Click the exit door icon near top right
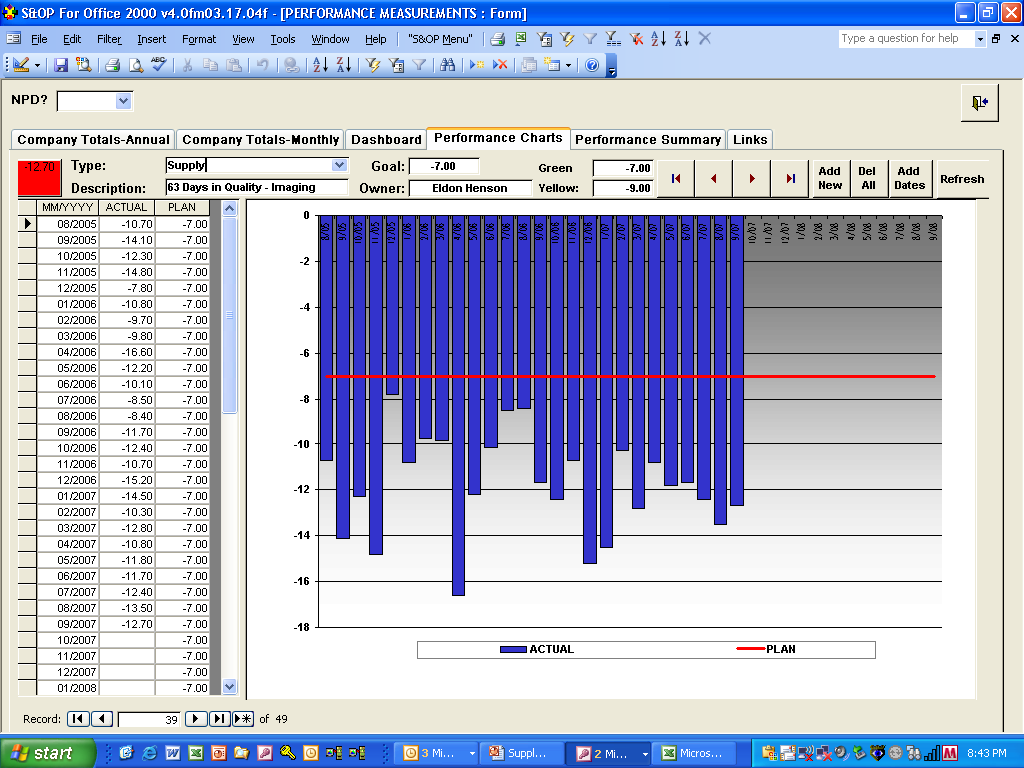The width and height of the screenshot is (1024, 768). pyautogui.click(x=979, y=103)
